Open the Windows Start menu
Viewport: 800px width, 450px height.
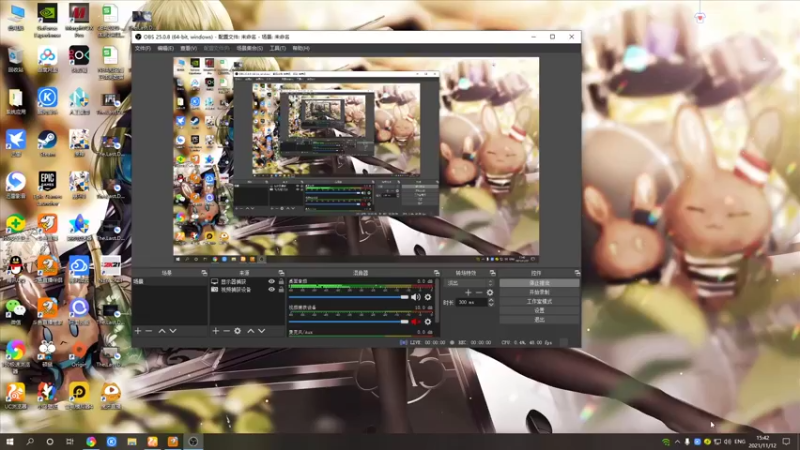pos(10,442)
